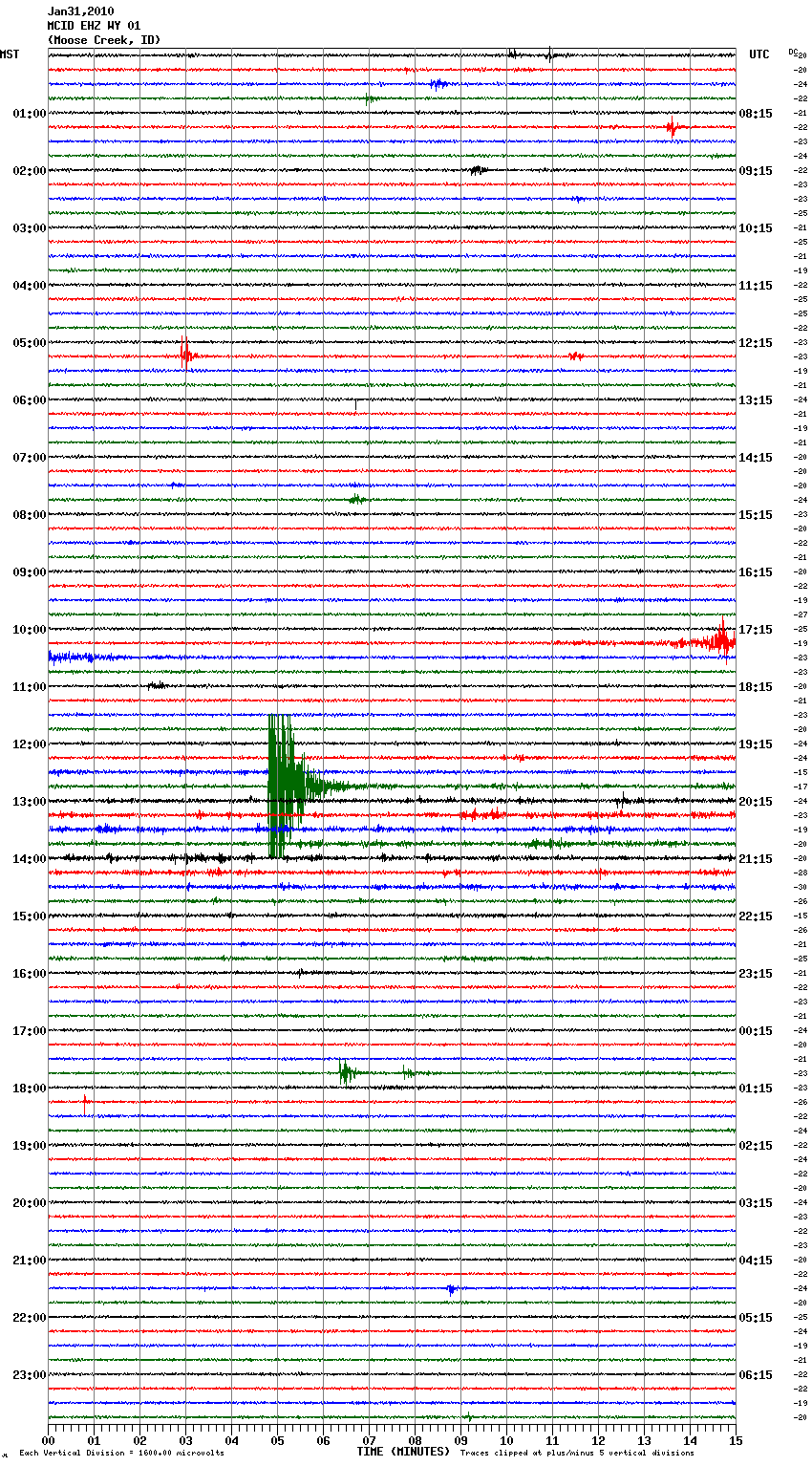The image size is (812, 1466).
Task: Click the Traces clipped at plus/minus 5 note
Action: click(577, 1453)
